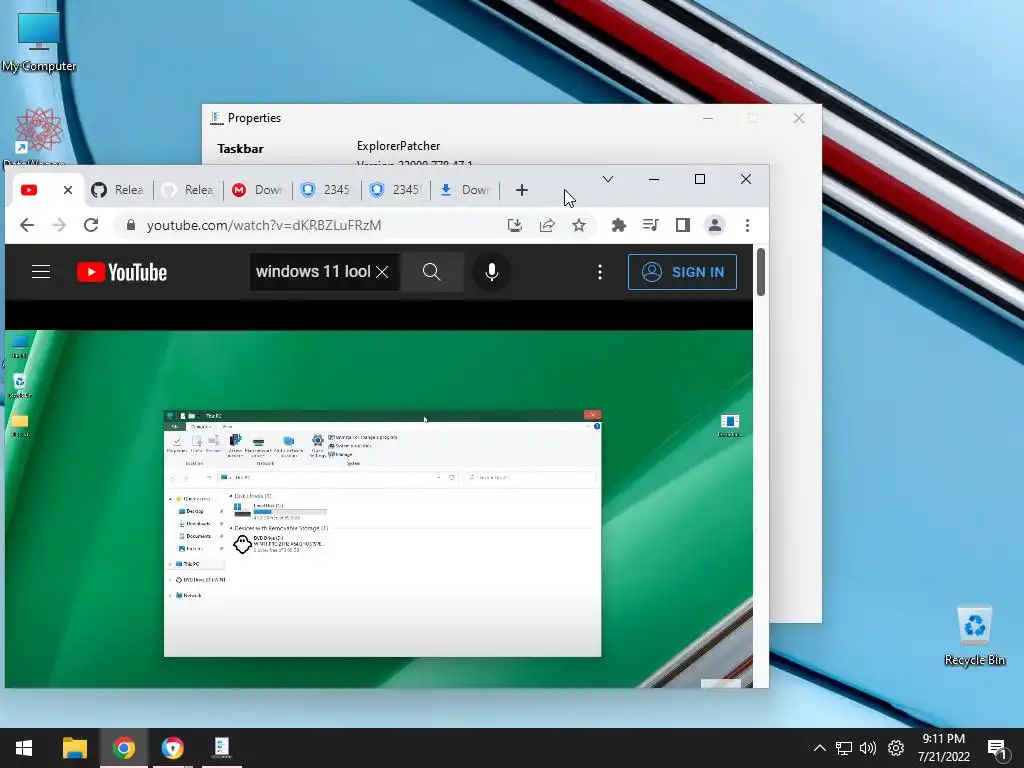Open the media controls icon in Chrome
Viewport: 1024px width, 768px height.
coord(650,225)
